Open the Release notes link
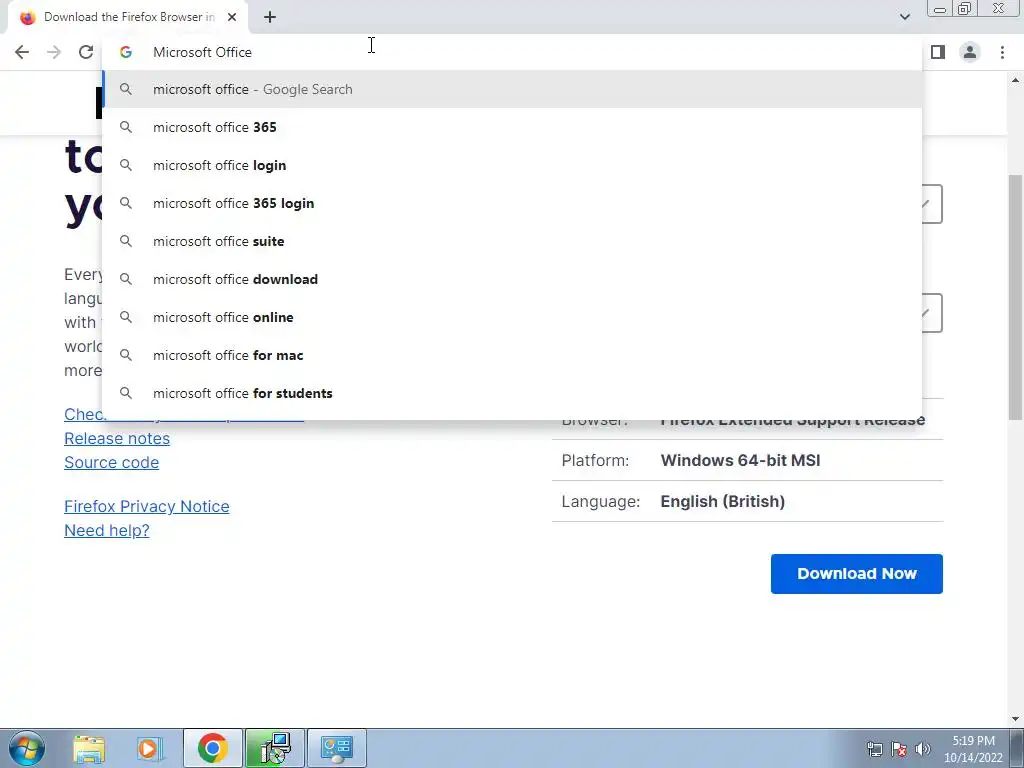This screenshot has width=1024, height=768. point(117,438)
